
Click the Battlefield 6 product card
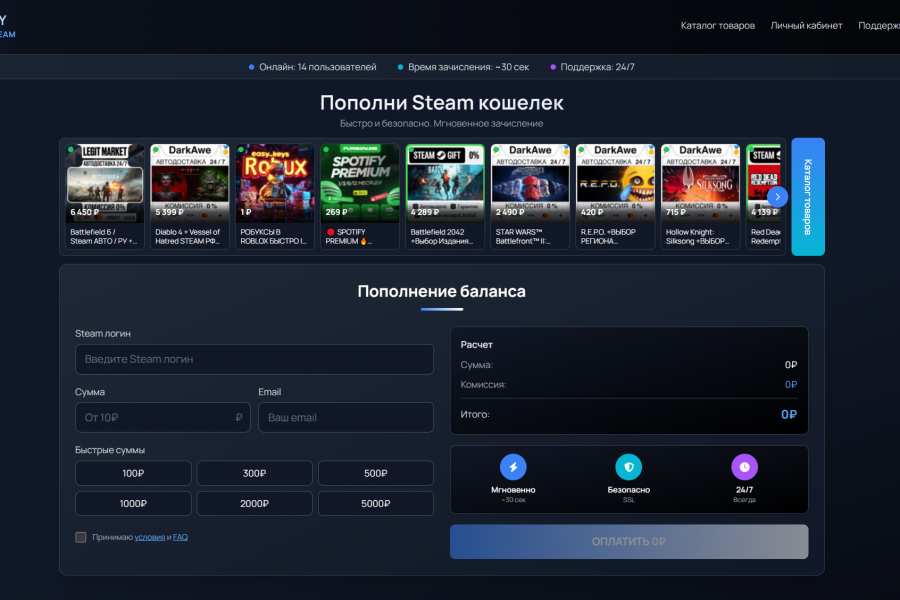pyautogui.click(x=104, y=196)
